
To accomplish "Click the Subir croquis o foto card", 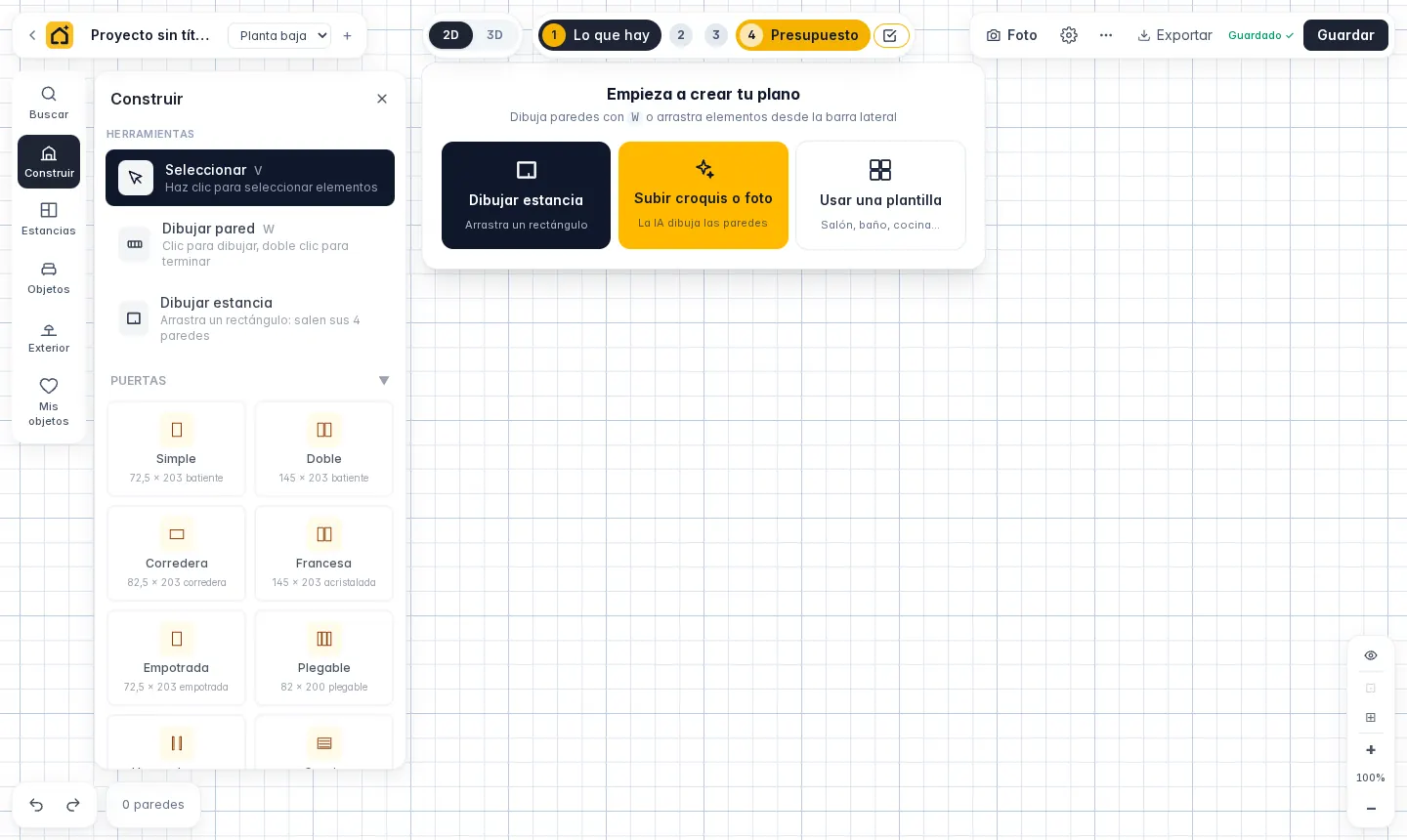I will click(703, 195).
